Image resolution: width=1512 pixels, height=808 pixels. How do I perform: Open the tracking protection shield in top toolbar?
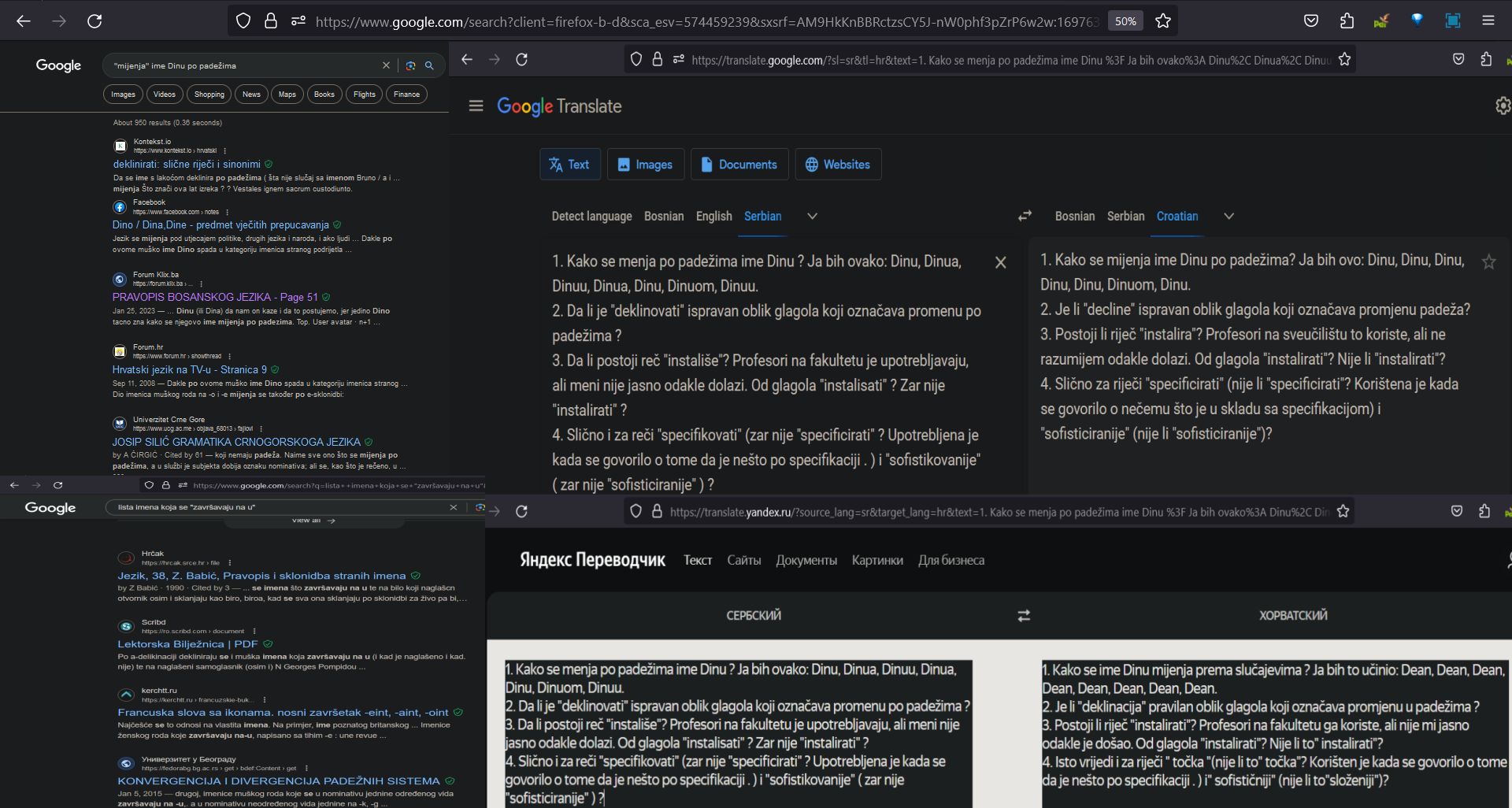243,21
